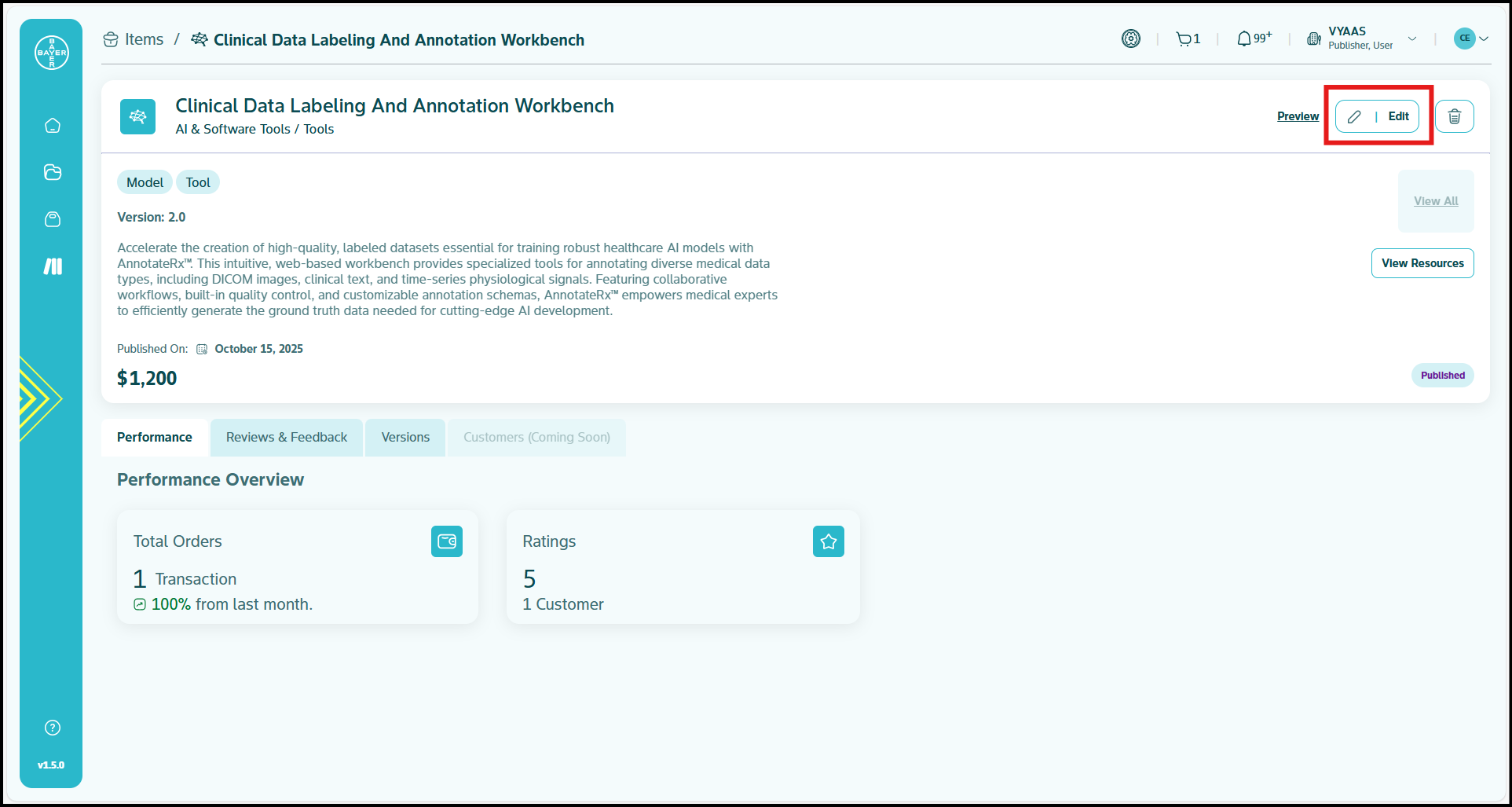
Task: Click the delete trash icon button
Action: [1454, 116]
